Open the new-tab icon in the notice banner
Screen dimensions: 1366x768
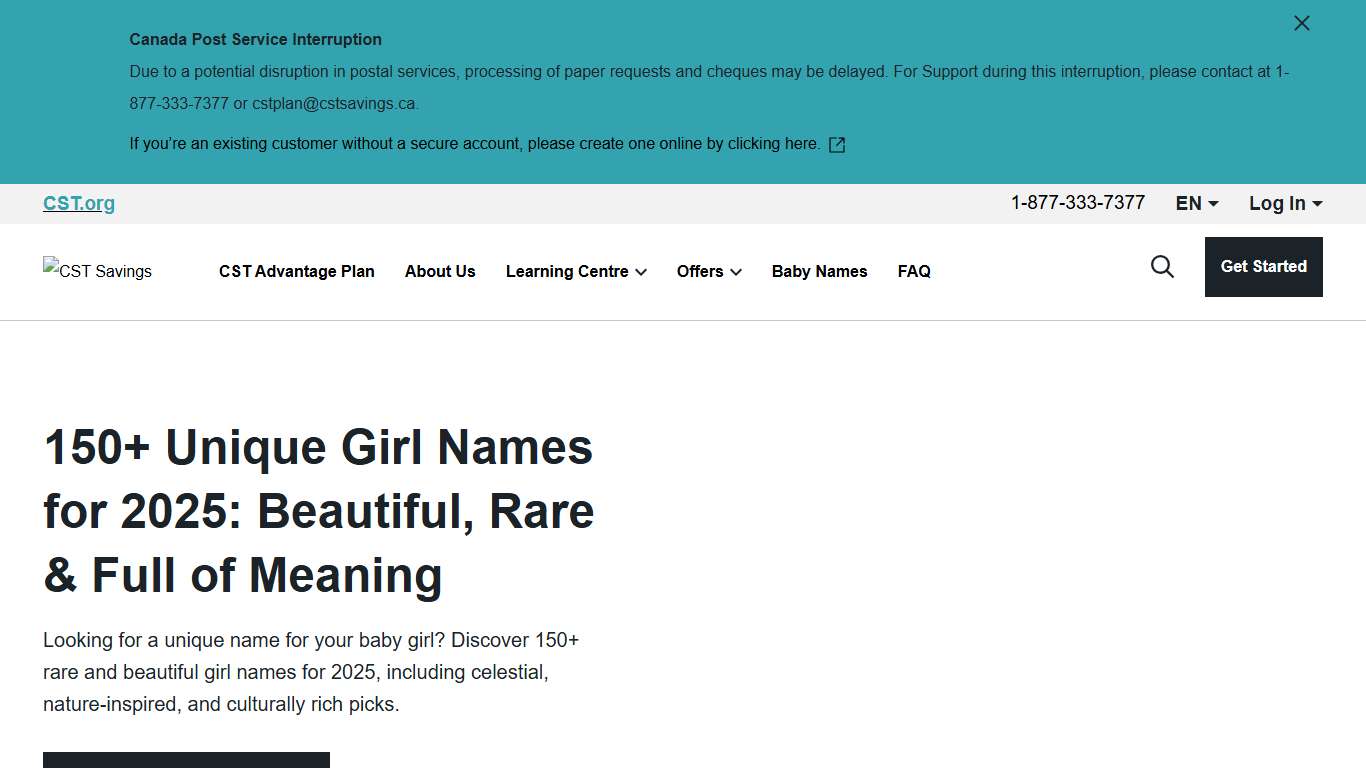[836, 144]
